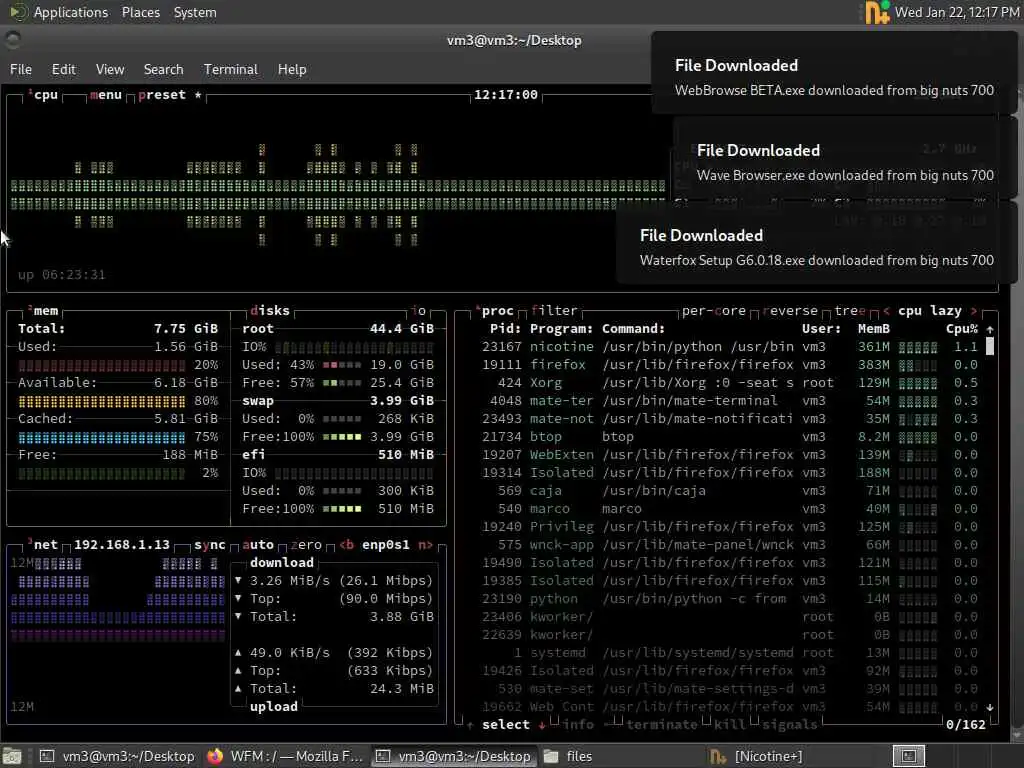Click the Nicotine+ tray icon in top panel
1024x768 pixels.
click(877, 12)
